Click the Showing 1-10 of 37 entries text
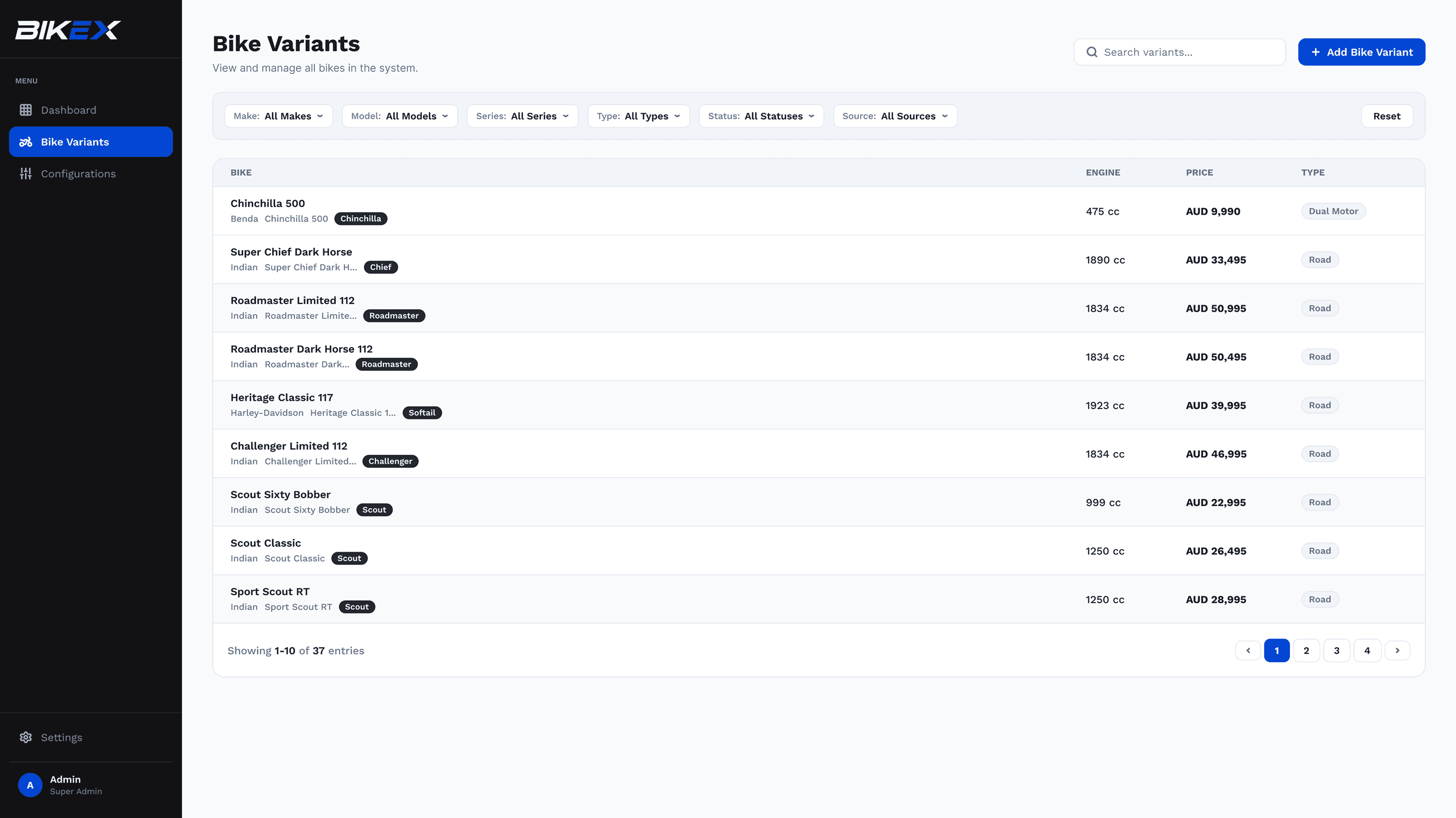 (296, 651)
